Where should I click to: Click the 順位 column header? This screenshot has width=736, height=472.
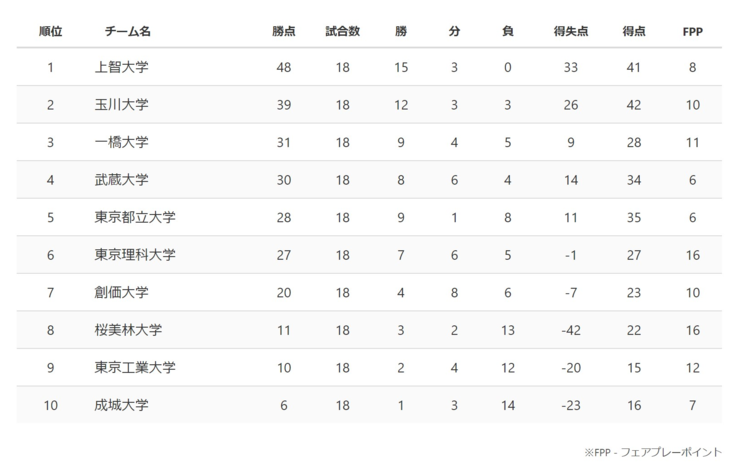50,32
